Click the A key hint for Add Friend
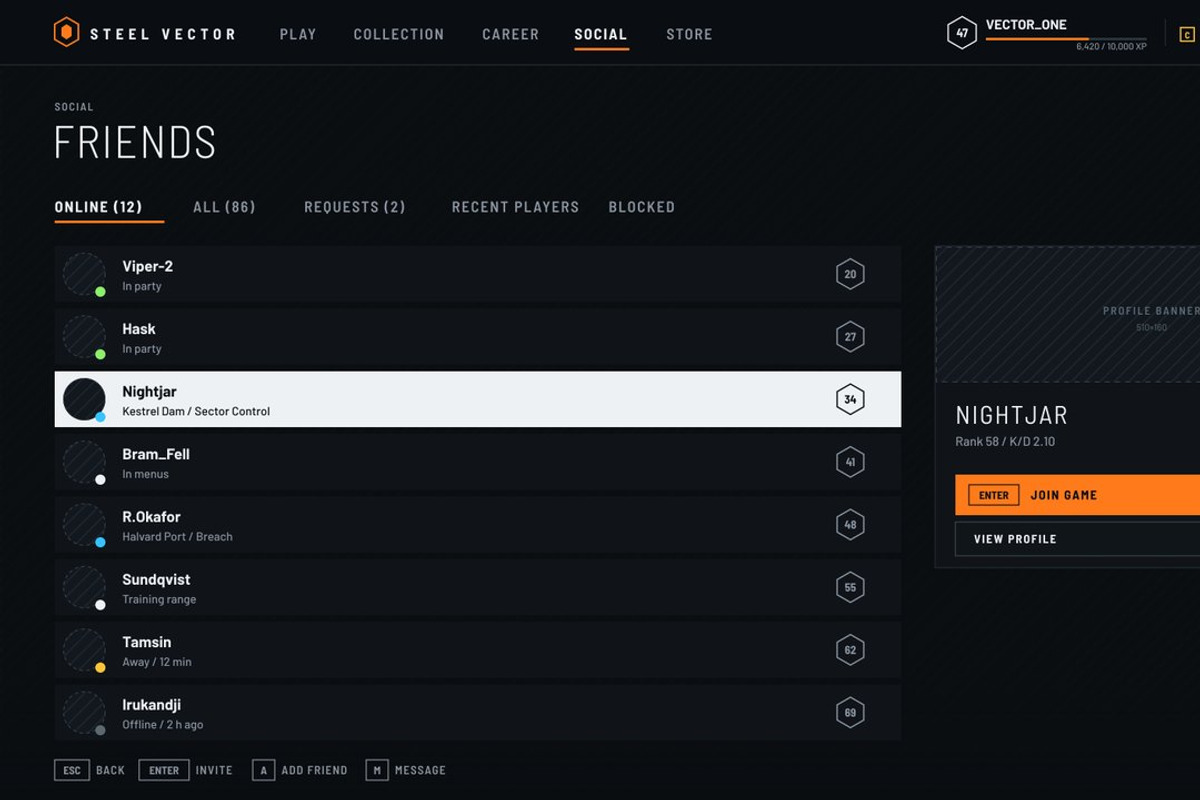 [263, 770]
